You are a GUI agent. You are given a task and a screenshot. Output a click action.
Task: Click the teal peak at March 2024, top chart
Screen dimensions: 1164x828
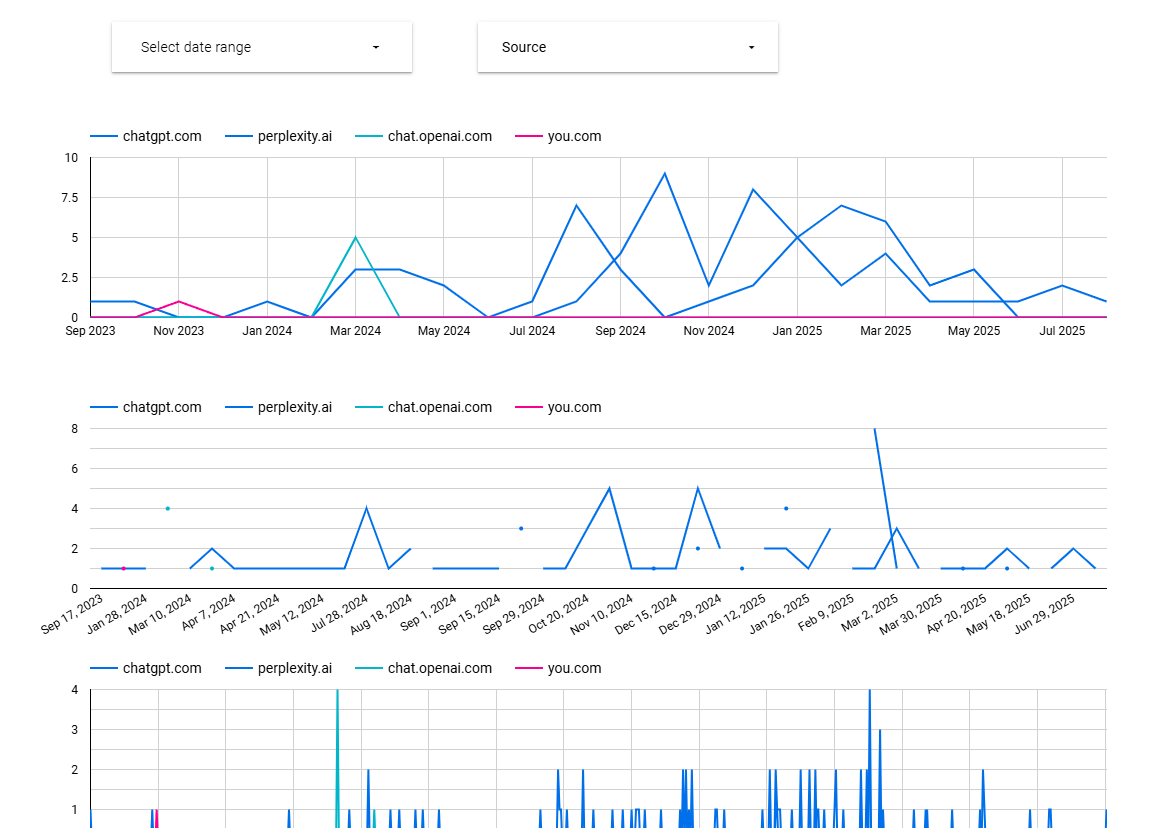click(355, 238)
